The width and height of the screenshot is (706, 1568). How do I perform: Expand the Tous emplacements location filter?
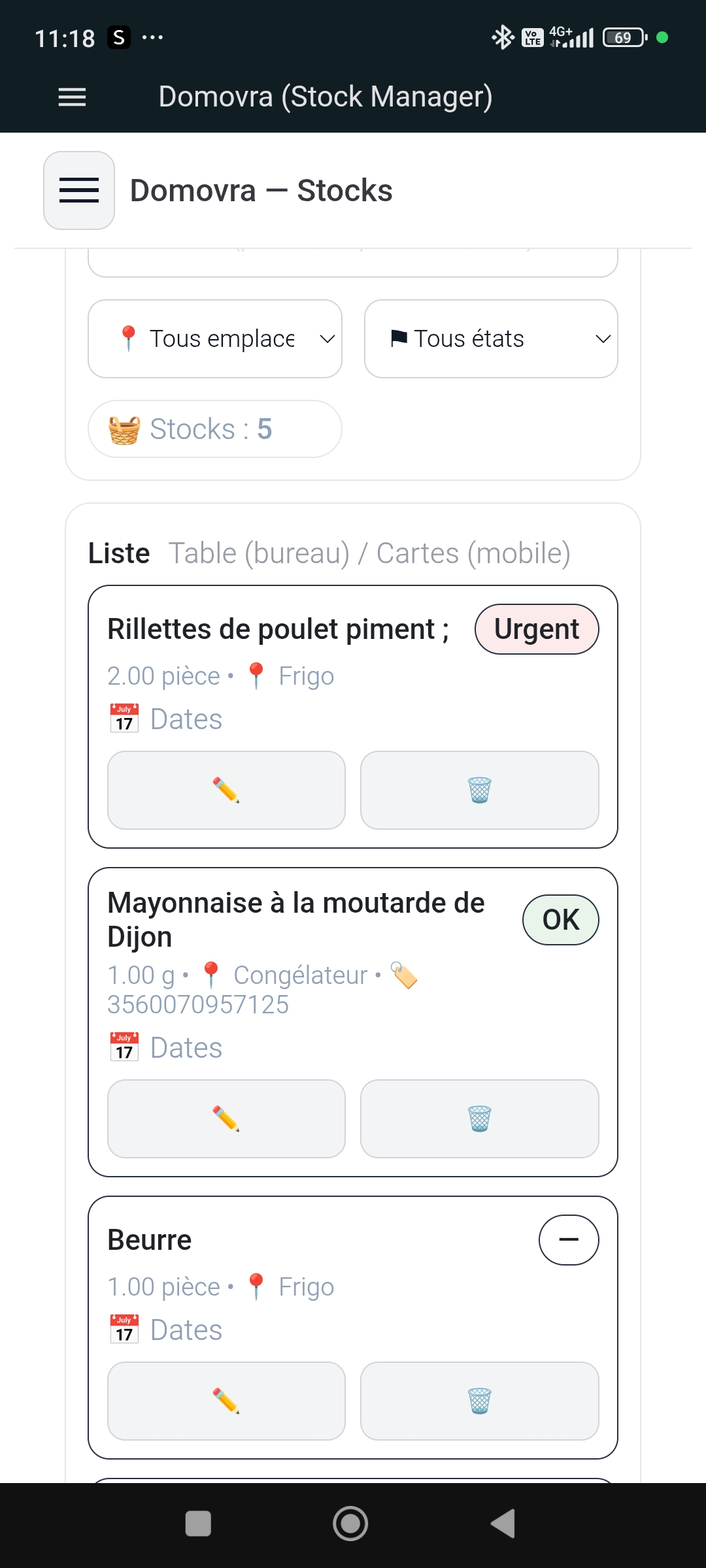[x=215, y=338]
